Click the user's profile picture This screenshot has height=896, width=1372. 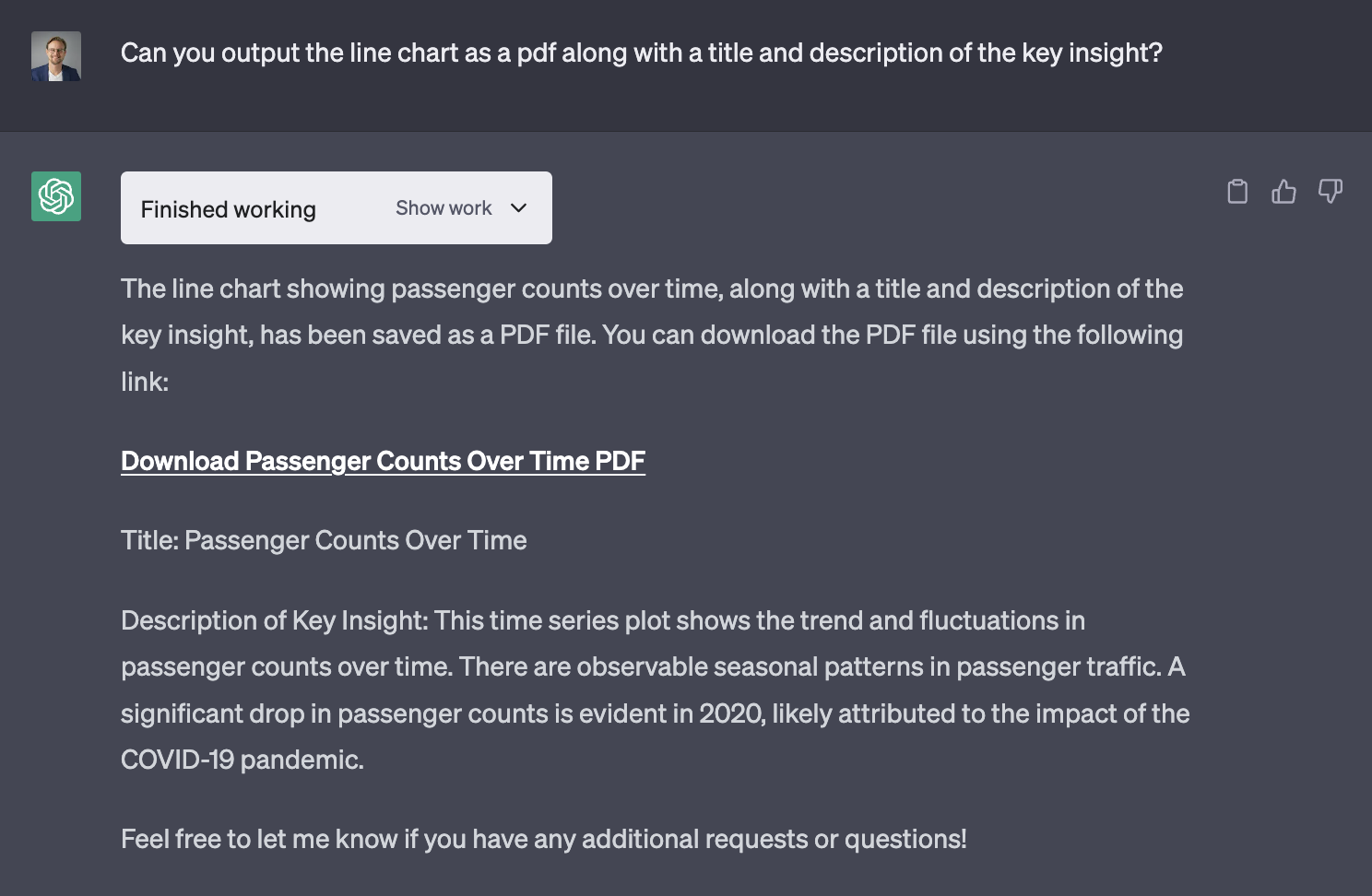[x=55, y=56]
